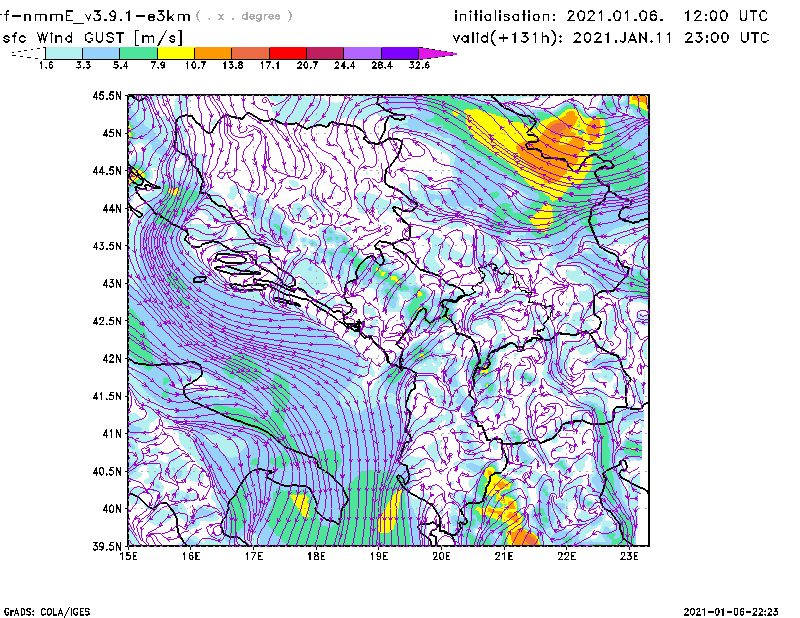Screen dimensions: 800x618
Task: Click the "17E" longitude label
Action: [254, 556]
